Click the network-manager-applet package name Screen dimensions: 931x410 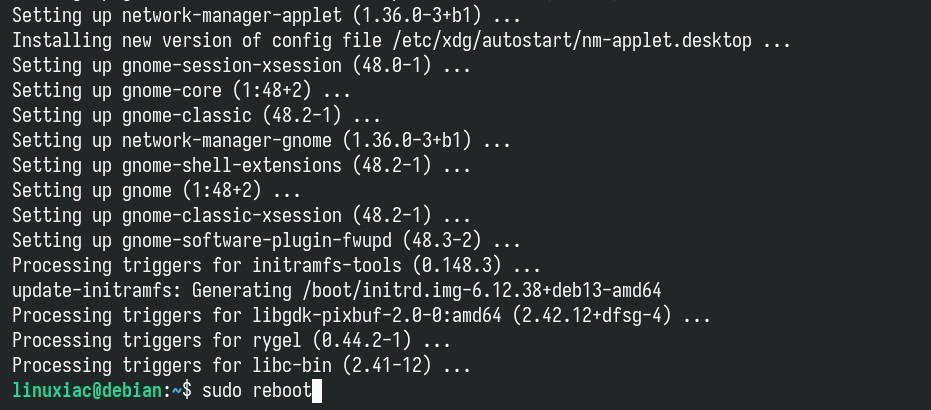[232, 16]
